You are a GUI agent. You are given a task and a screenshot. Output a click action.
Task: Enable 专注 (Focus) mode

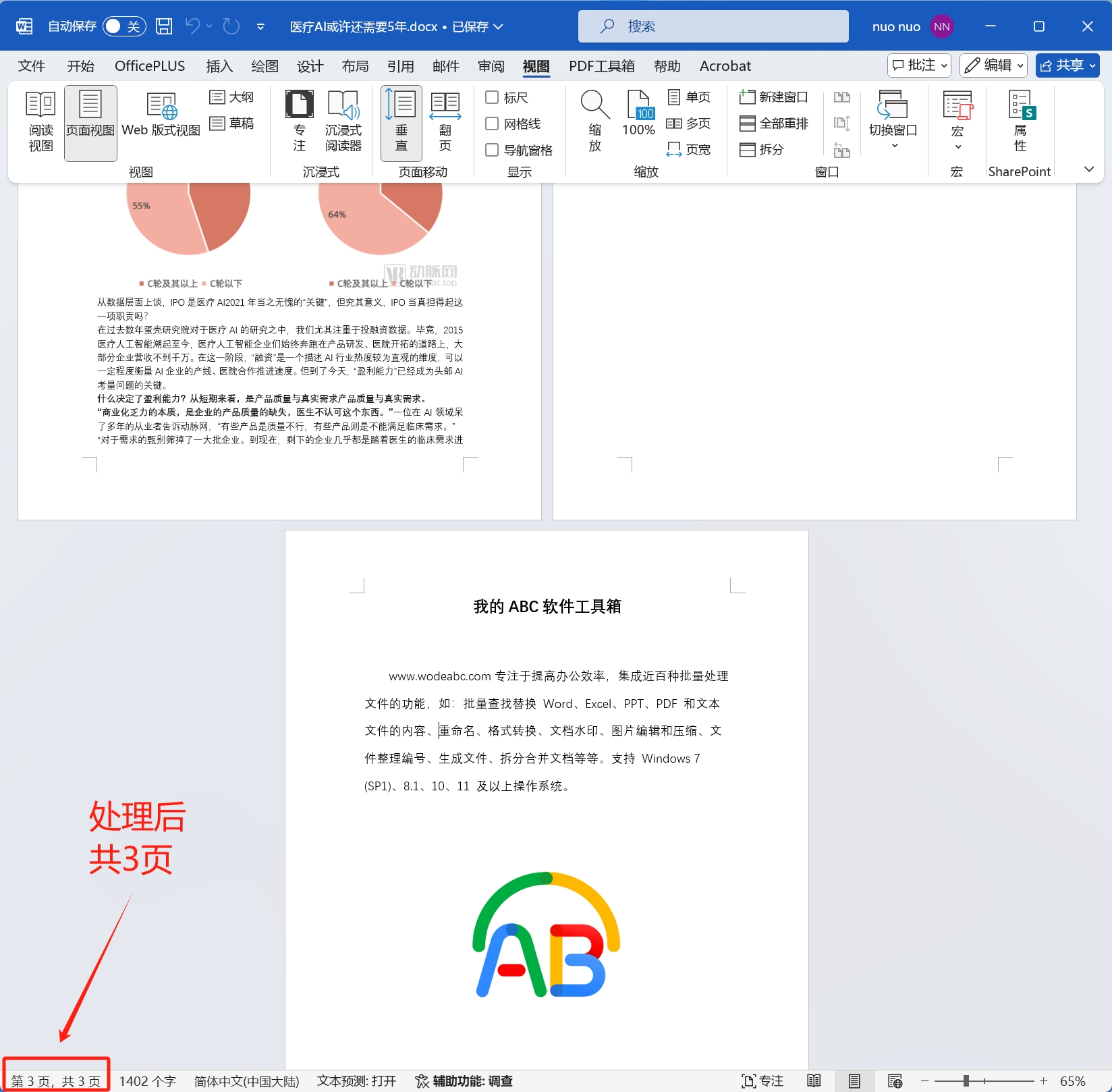[x=299, y=121]
